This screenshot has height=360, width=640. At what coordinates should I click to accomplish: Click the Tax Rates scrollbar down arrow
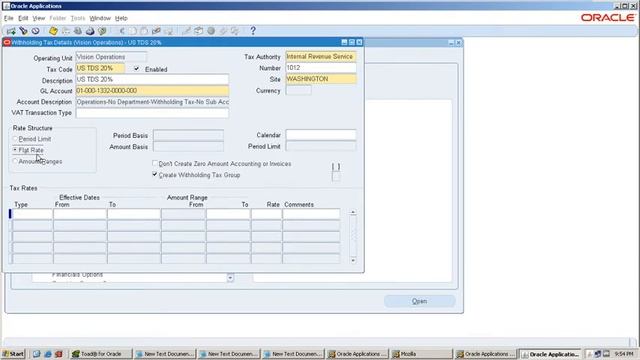tap(353, 260)
